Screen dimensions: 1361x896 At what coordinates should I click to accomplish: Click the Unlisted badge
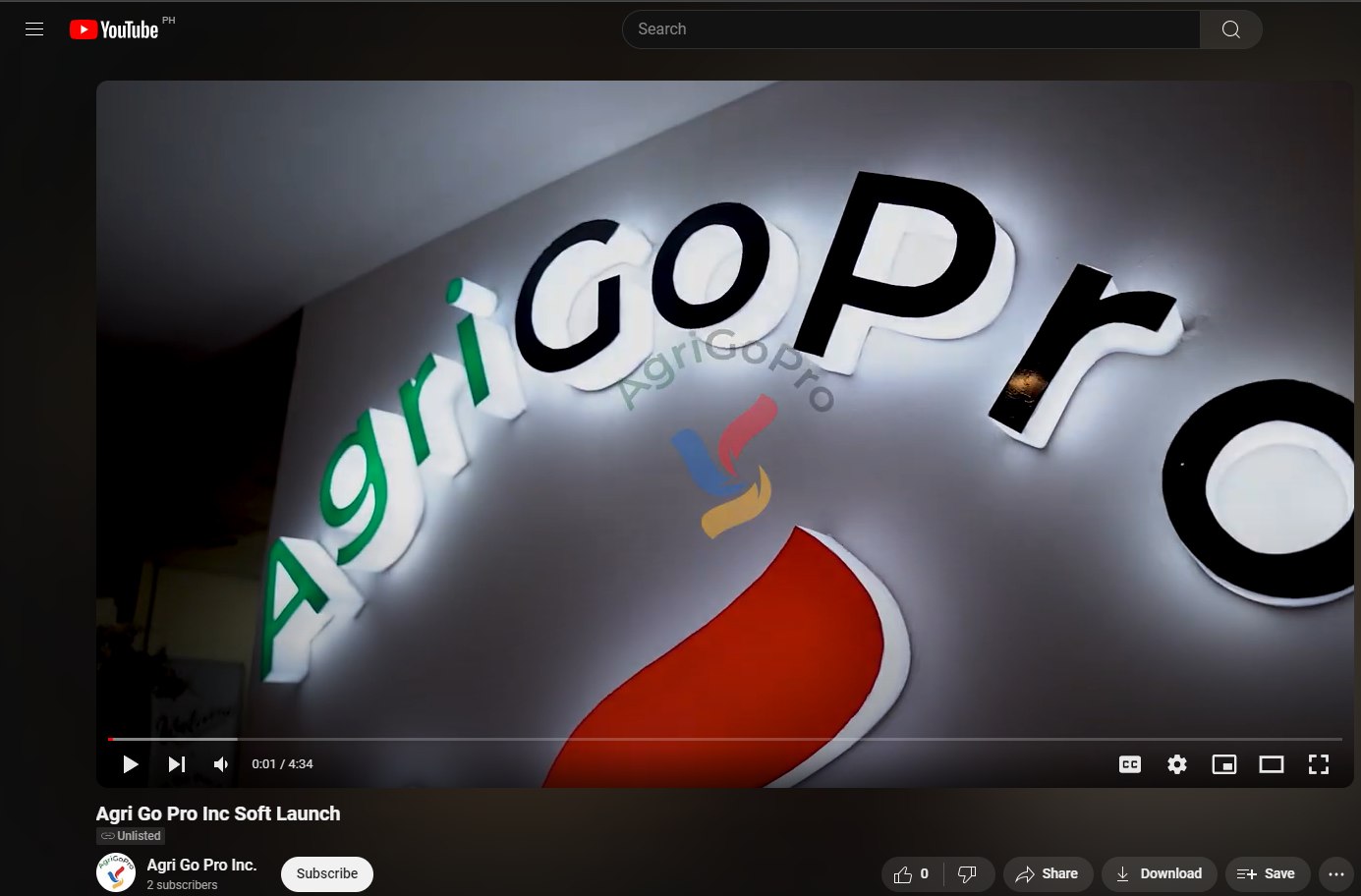coord(131,836)
